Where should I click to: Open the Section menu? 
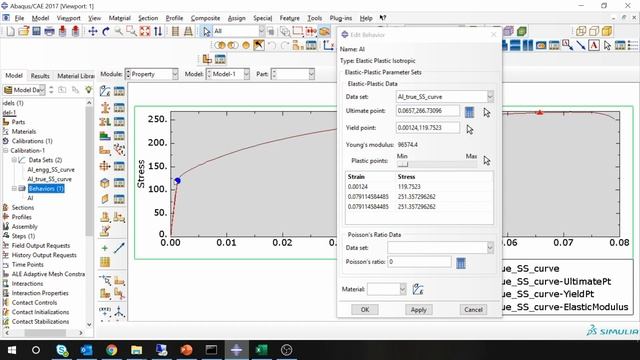click(148, 18)
